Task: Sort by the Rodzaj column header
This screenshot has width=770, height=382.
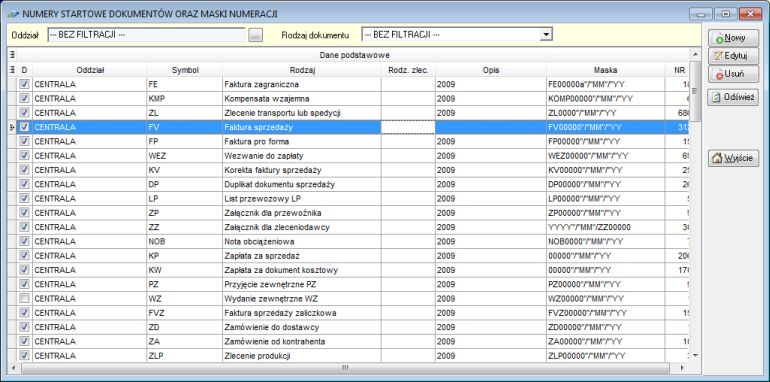Action: pos(302,70)
